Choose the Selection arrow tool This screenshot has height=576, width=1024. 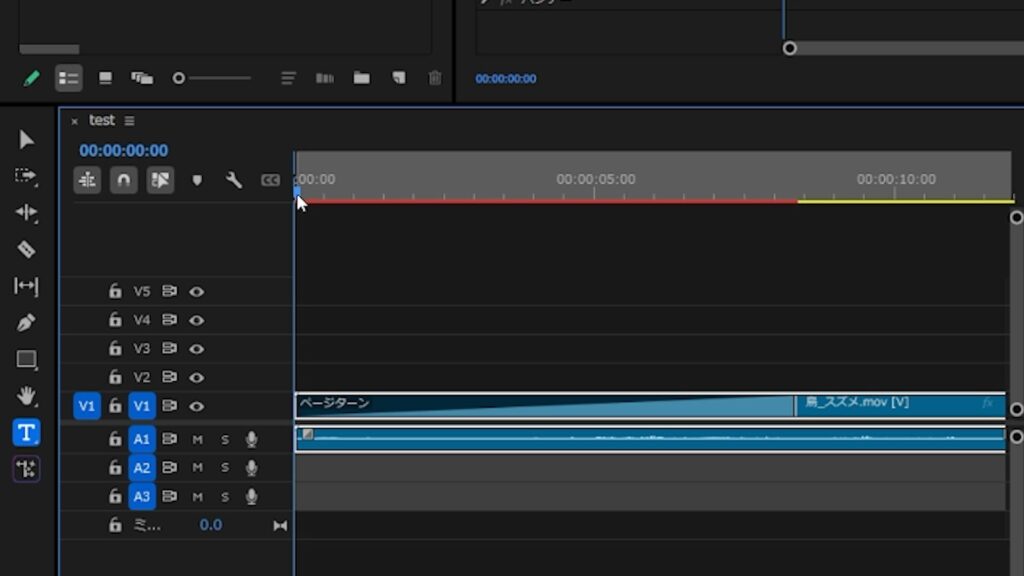(26, 139)
